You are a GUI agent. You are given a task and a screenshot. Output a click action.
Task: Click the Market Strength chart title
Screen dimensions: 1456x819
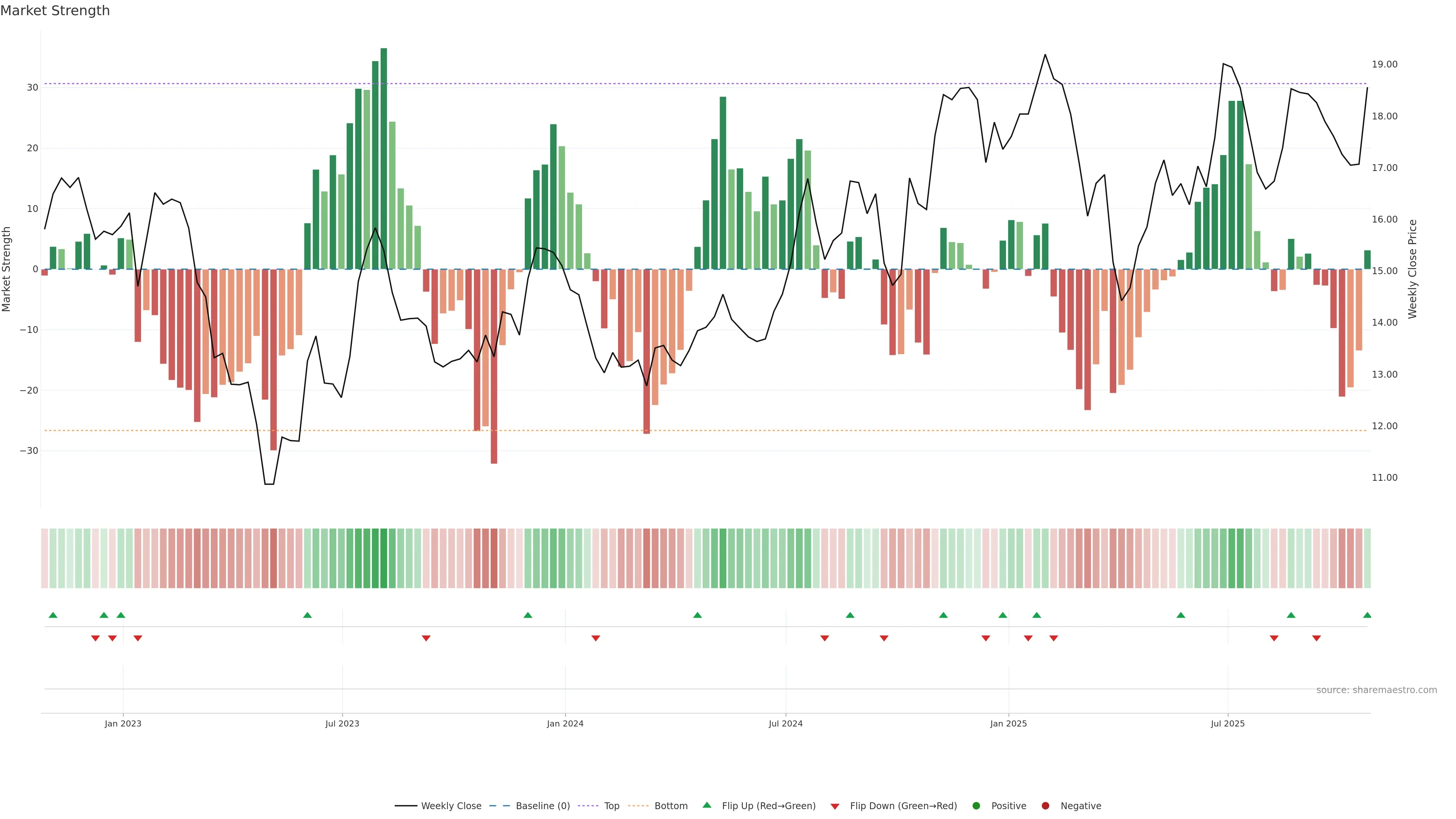(55, 11)
